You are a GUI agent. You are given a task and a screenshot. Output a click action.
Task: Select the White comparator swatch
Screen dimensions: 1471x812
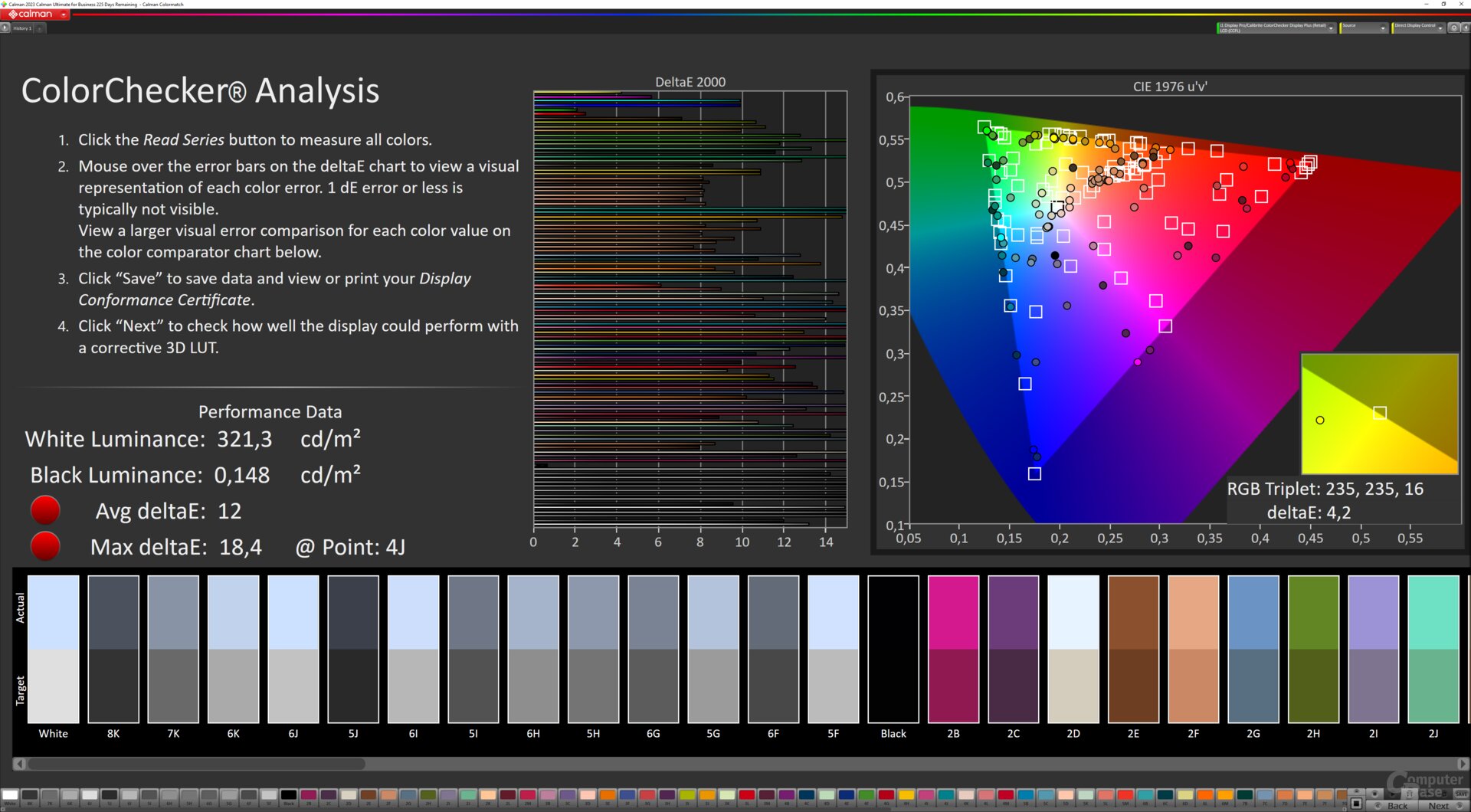point(53,649)
